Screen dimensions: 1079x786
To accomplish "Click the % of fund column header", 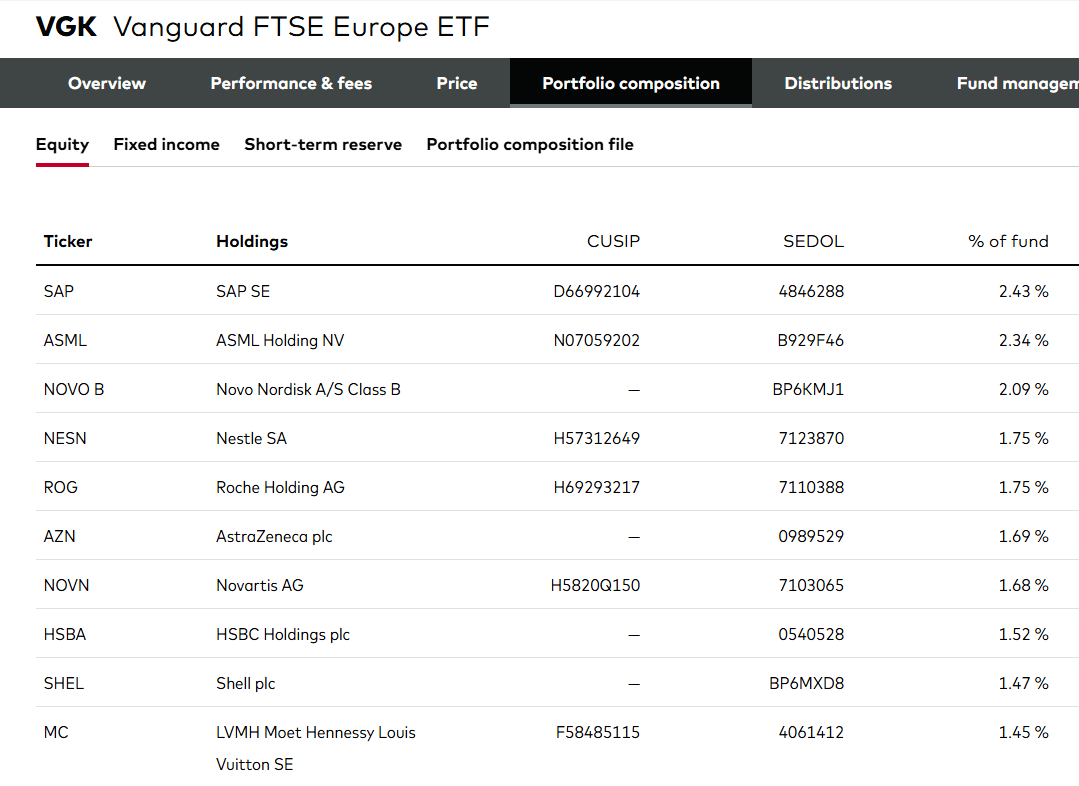I will coord(1008,242).
